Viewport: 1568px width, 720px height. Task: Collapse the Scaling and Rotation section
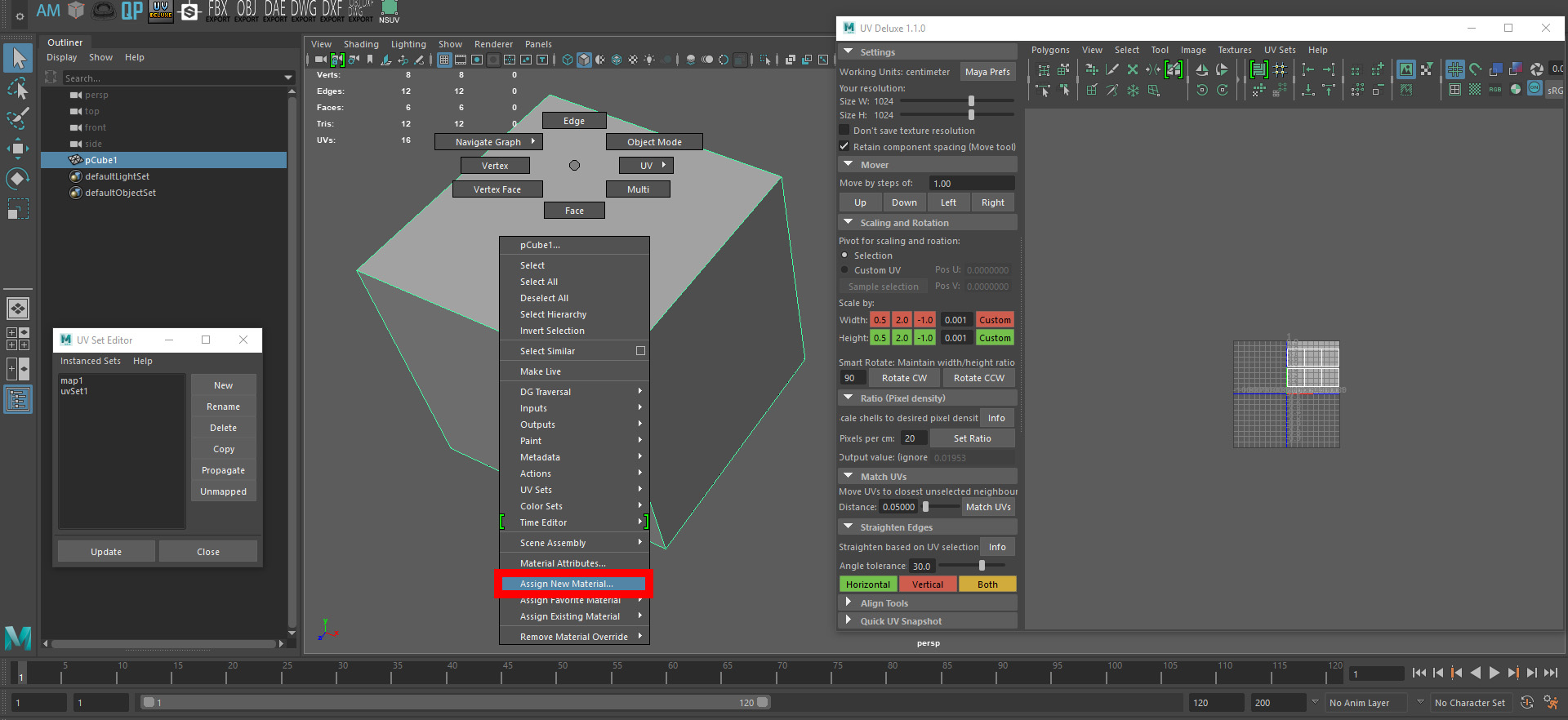tap(849, 223)
